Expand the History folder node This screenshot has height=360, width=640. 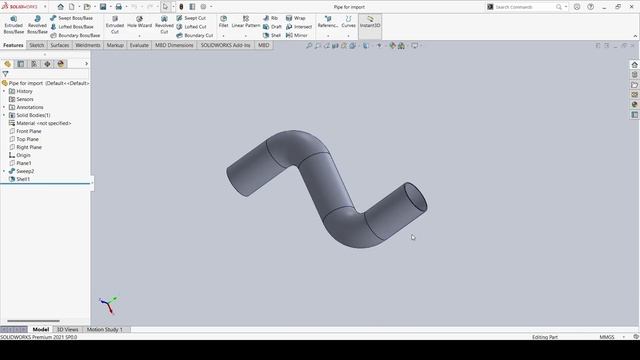[4, 91]
